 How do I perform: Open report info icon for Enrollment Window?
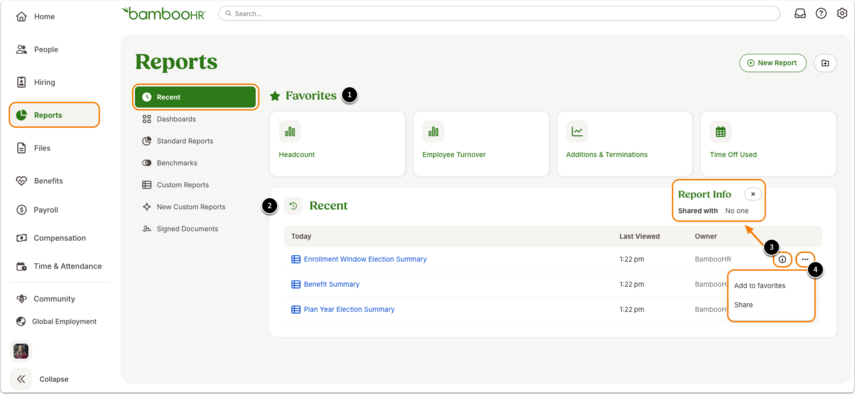[782, 259]
